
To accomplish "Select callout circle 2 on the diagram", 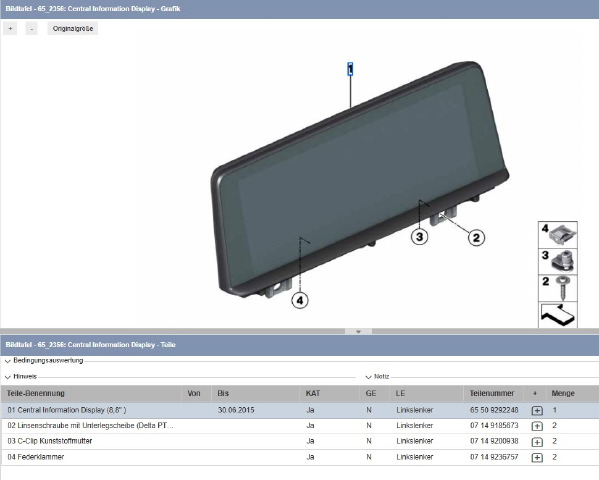I will tap(476, 238).
